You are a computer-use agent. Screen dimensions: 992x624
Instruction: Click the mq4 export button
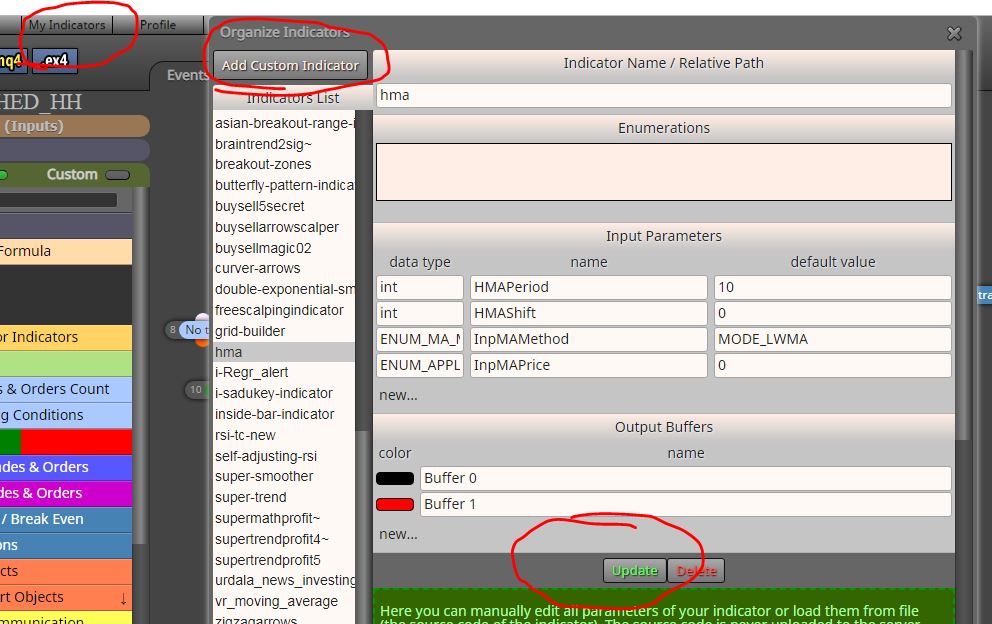tap(11, 61)
